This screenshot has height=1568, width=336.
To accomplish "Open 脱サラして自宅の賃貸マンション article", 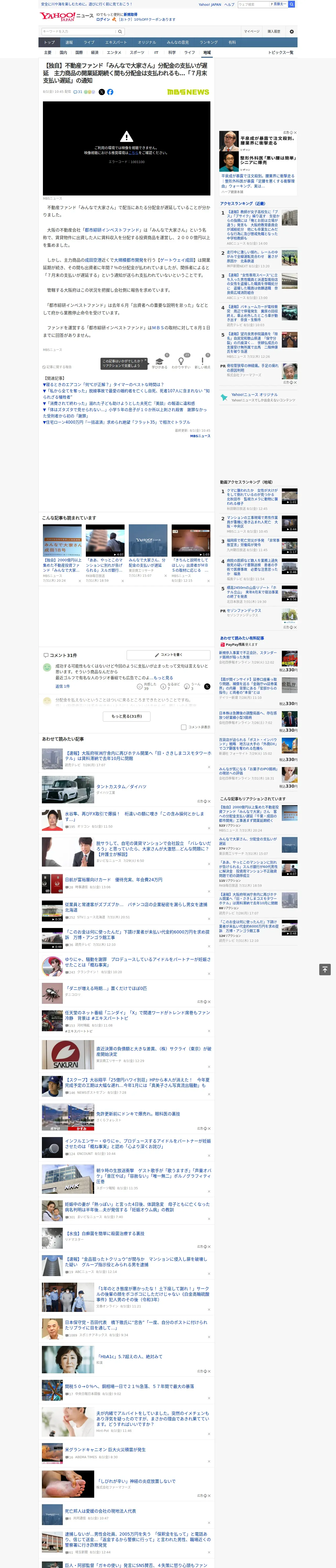I will (154, 849).
